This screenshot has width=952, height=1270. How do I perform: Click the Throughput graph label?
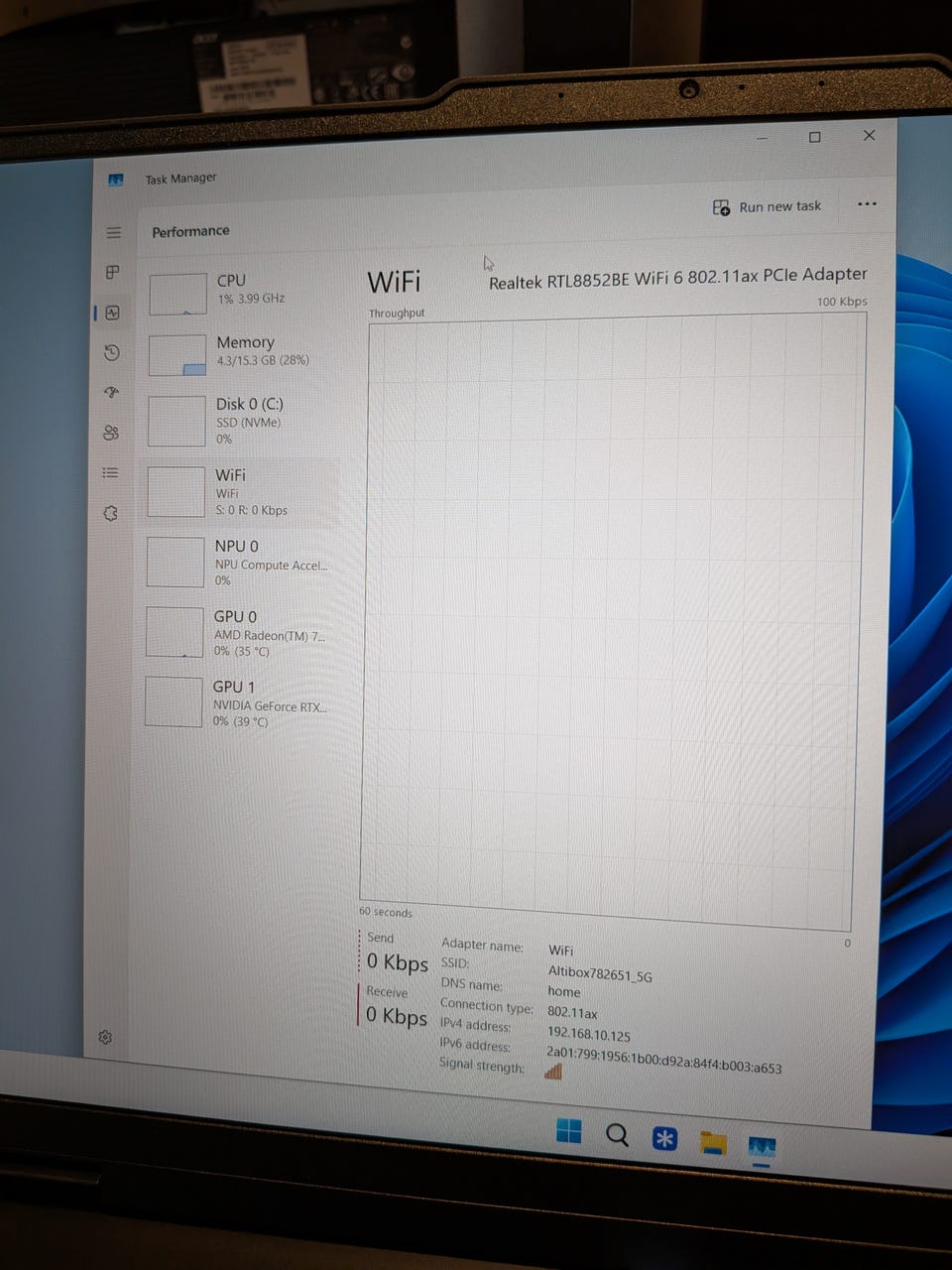pos(397,313)
